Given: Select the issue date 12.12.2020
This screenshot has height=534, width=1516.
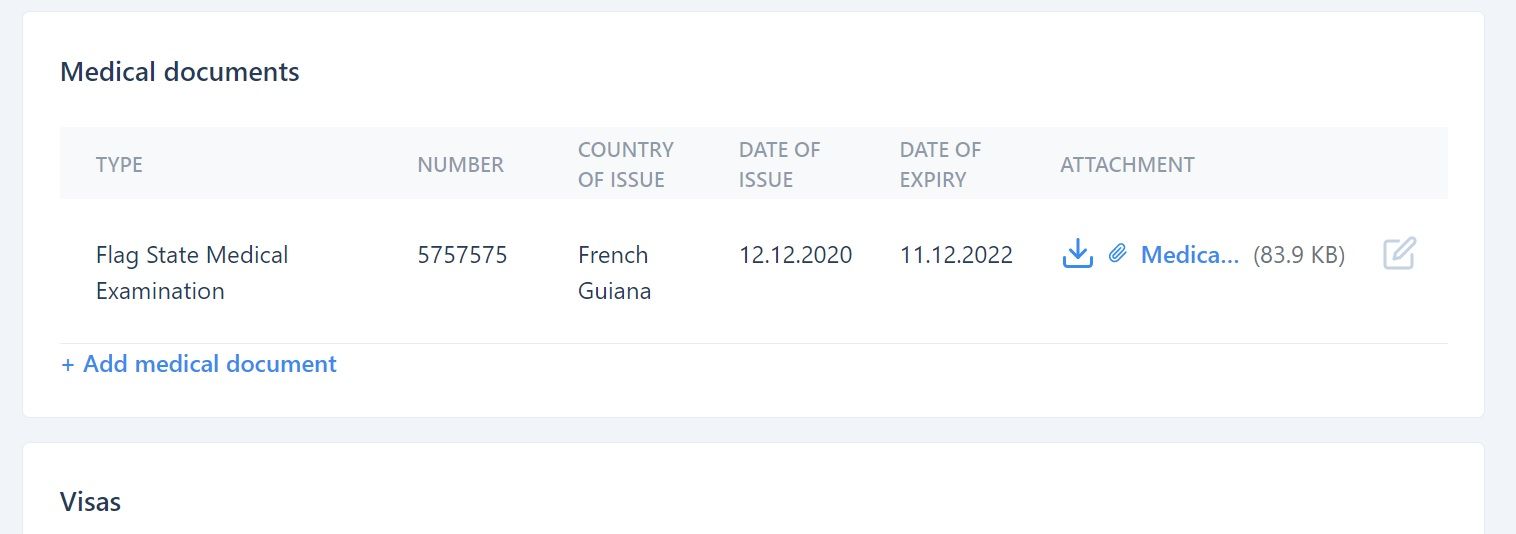Looking at the screenshot, I should coord(796,255).
